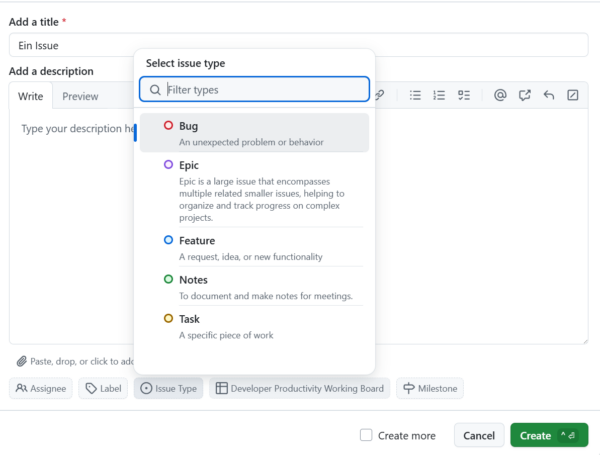Open the Milestone selector

coord(430,388)
